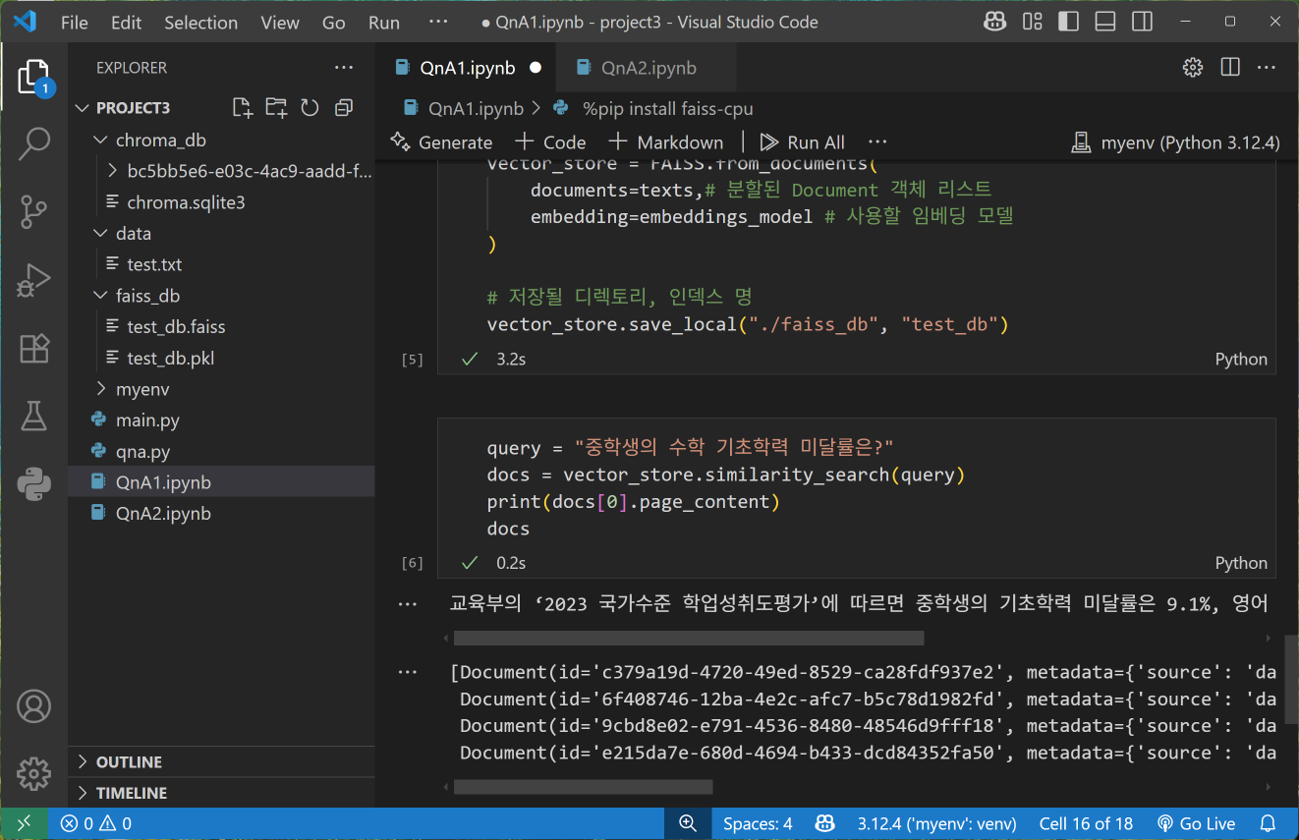Select kernel myenv (Python 3.12.4)
The height and width of the screenshot is (840, 1299).
click(x=1175, y=142)
